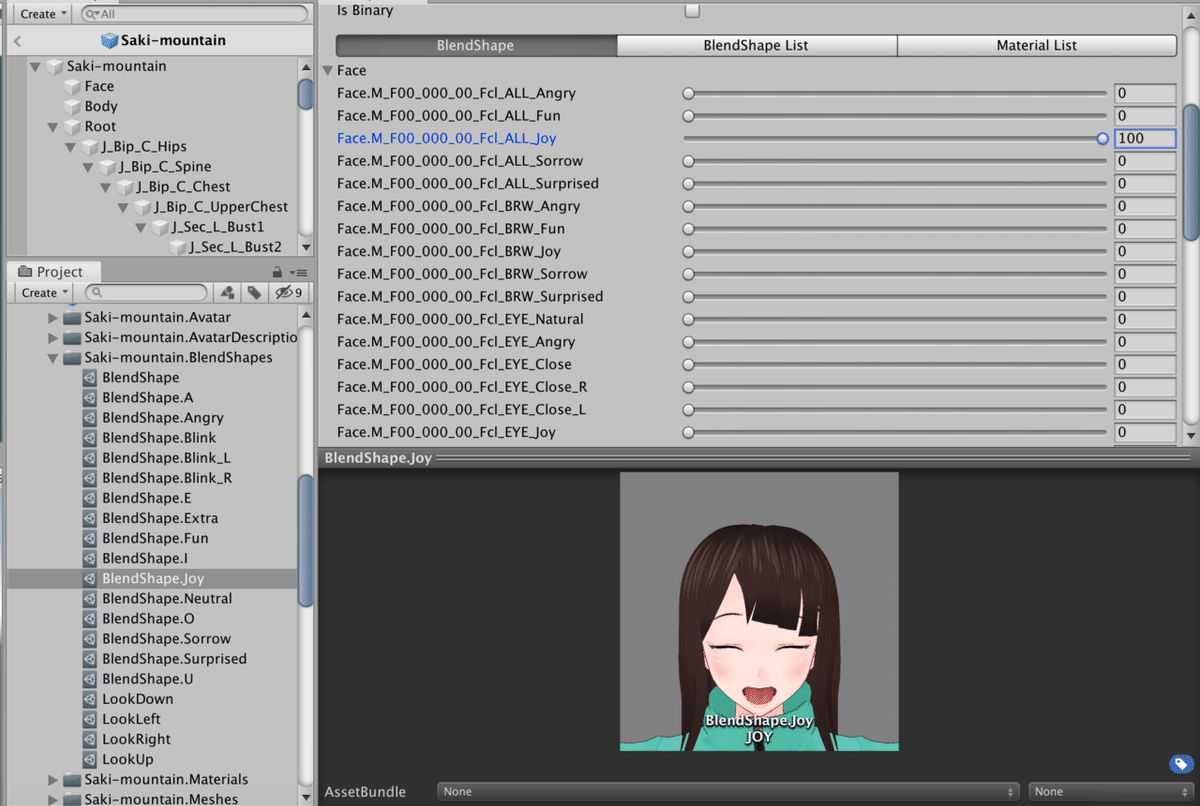Click the Face mesh cube icon
The height and width of the screenshot is (806, 1200).
pos(72,86)
